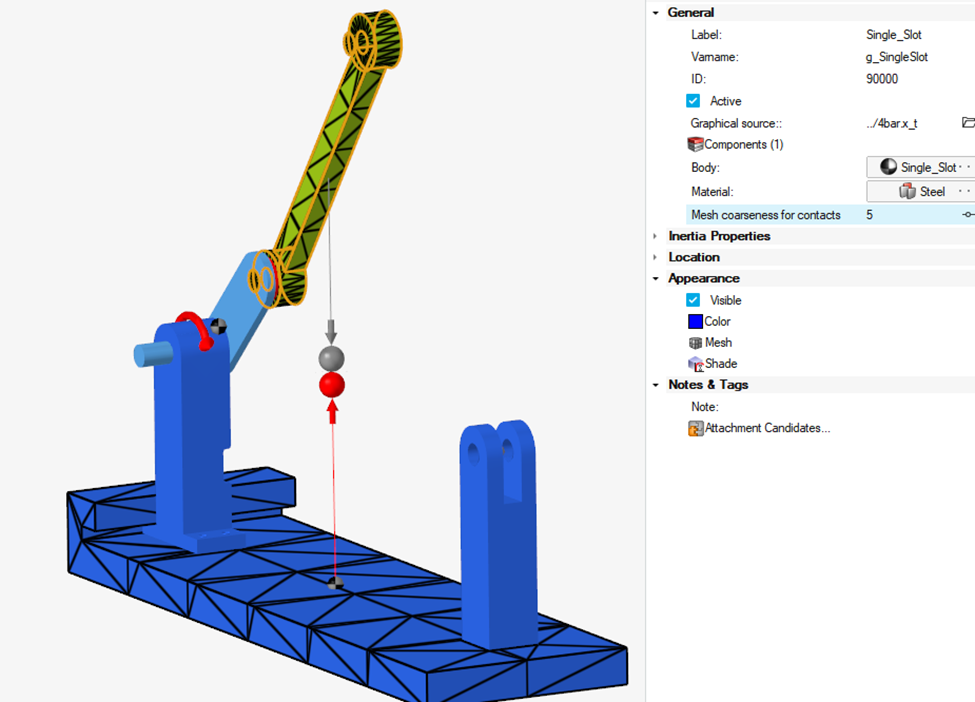Browse for graphical source file folder icon
This screenshot has width=975, height=702.
pos(968,122)
